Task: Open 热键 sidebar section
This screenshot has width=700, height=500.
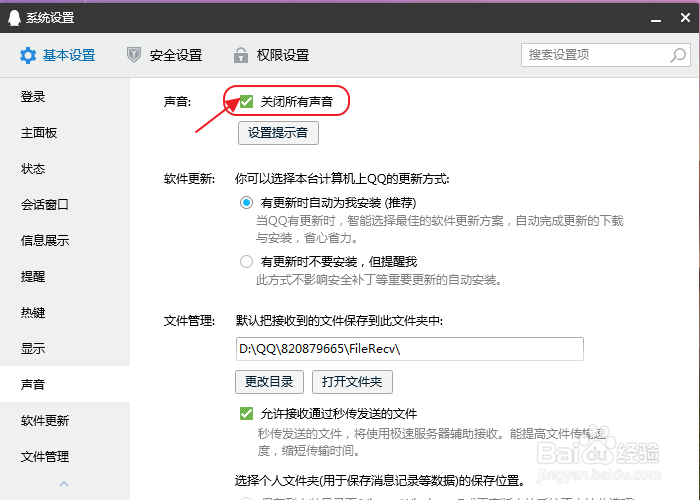Action: pos(65,312)
